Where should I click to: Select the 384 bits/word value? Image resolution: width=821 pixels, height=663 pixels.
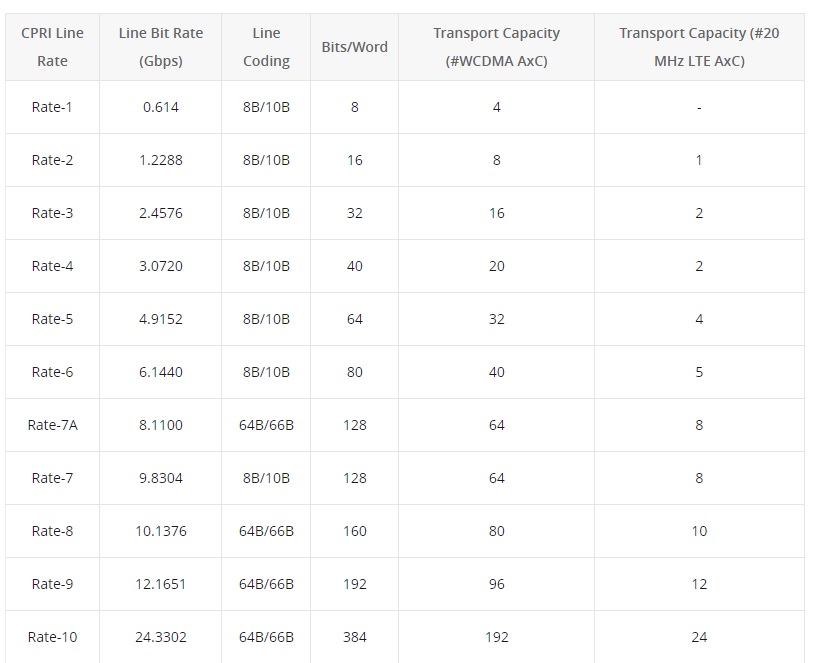[354, 637]
